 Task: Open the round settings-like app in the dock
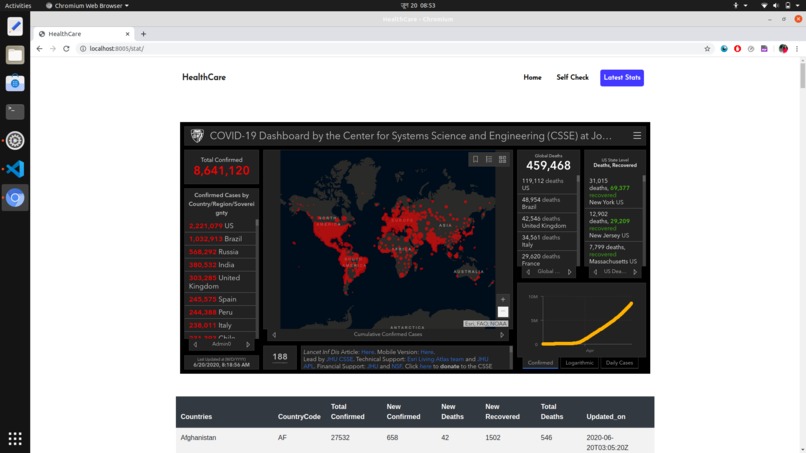coord(15,140)
